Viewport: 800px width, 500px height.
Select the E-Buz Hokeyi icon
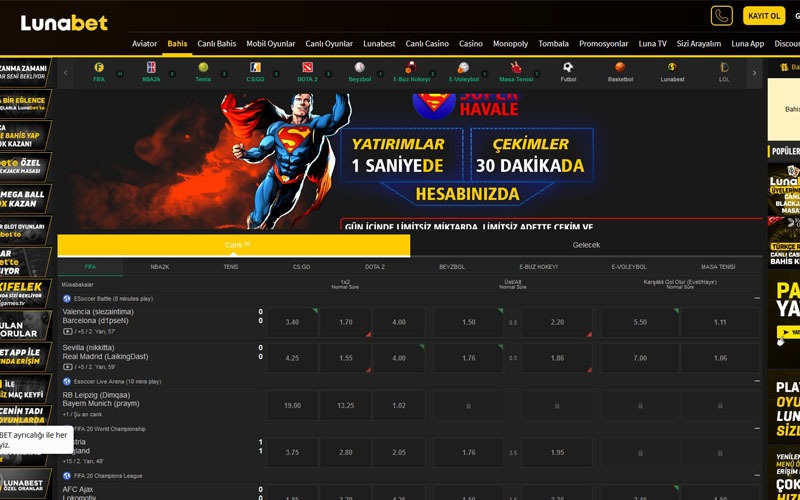click(x=411, y=67)
